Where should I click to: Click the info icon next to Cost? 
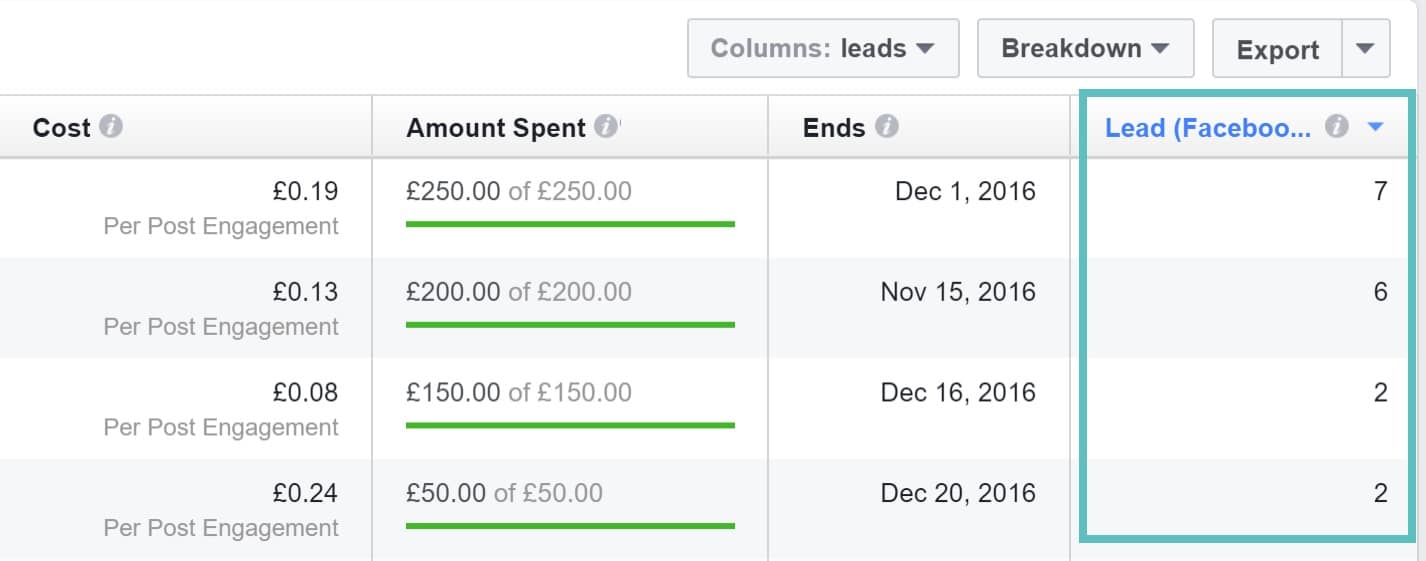coord(112,128)
